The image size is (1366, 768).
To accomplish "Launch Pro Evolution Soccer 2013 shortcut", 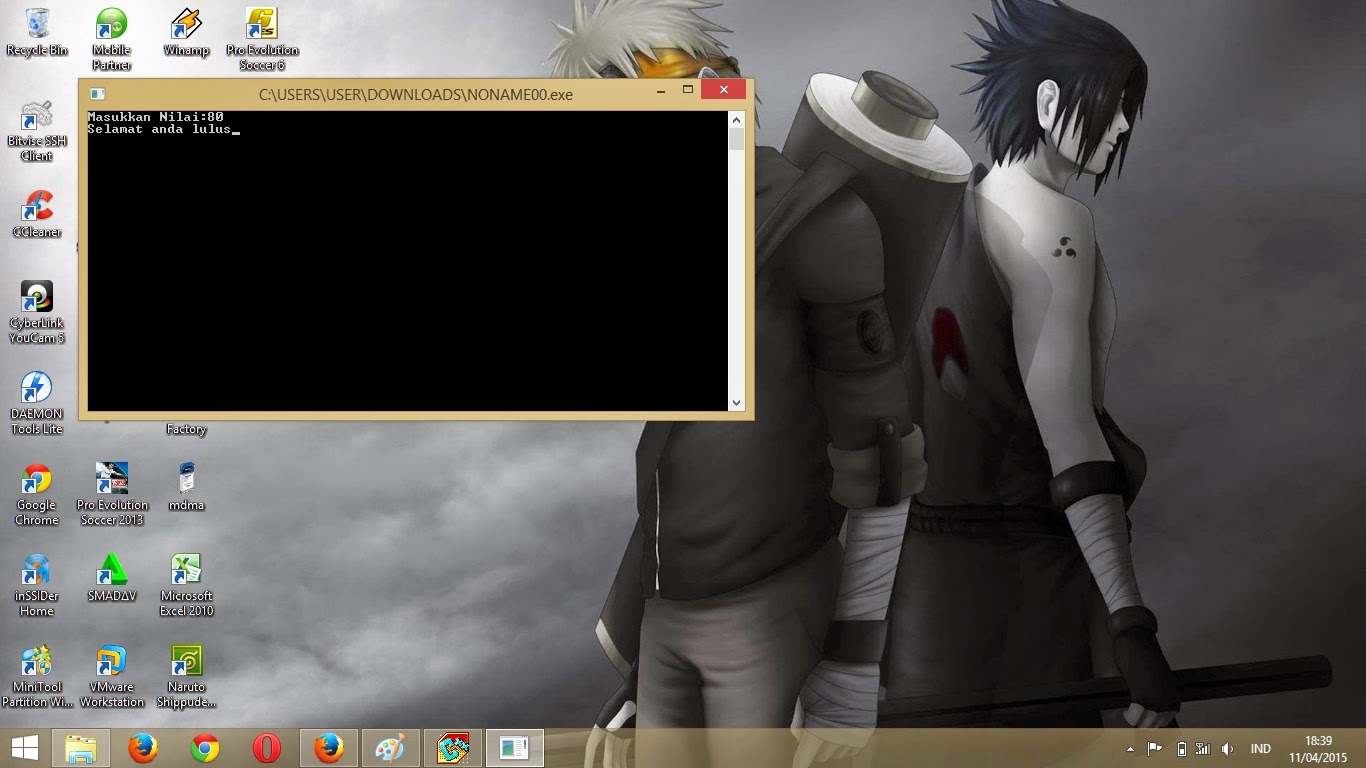I will [x=112, y=494].
